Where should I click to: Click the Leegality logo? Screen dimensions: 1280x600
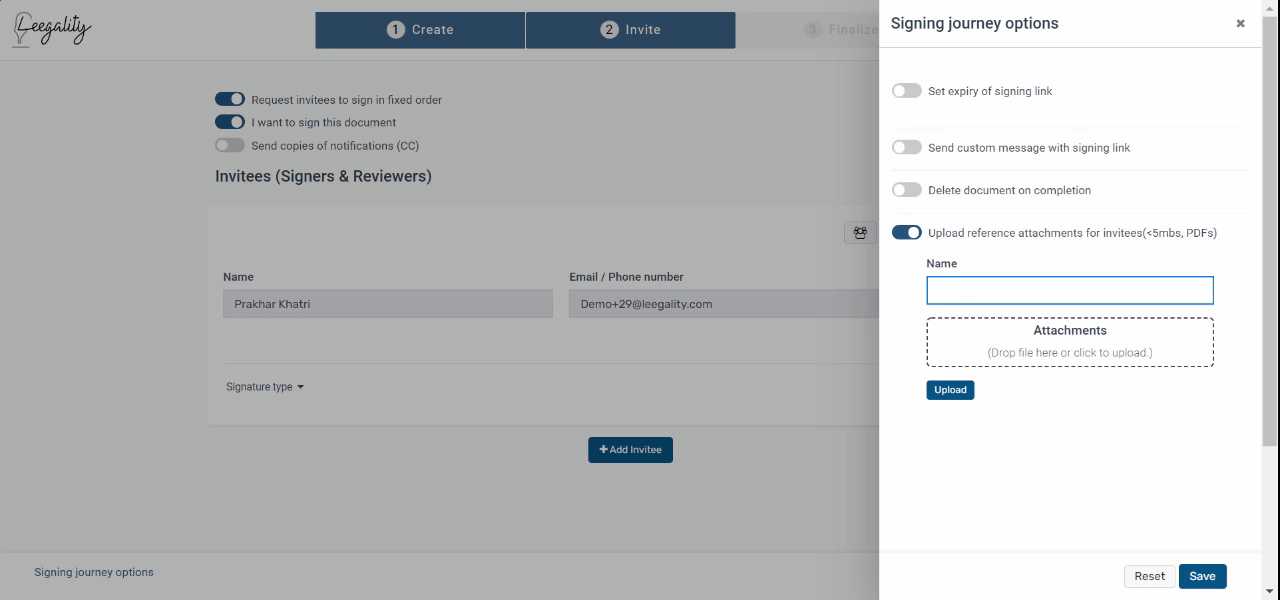tap(53, 29)
